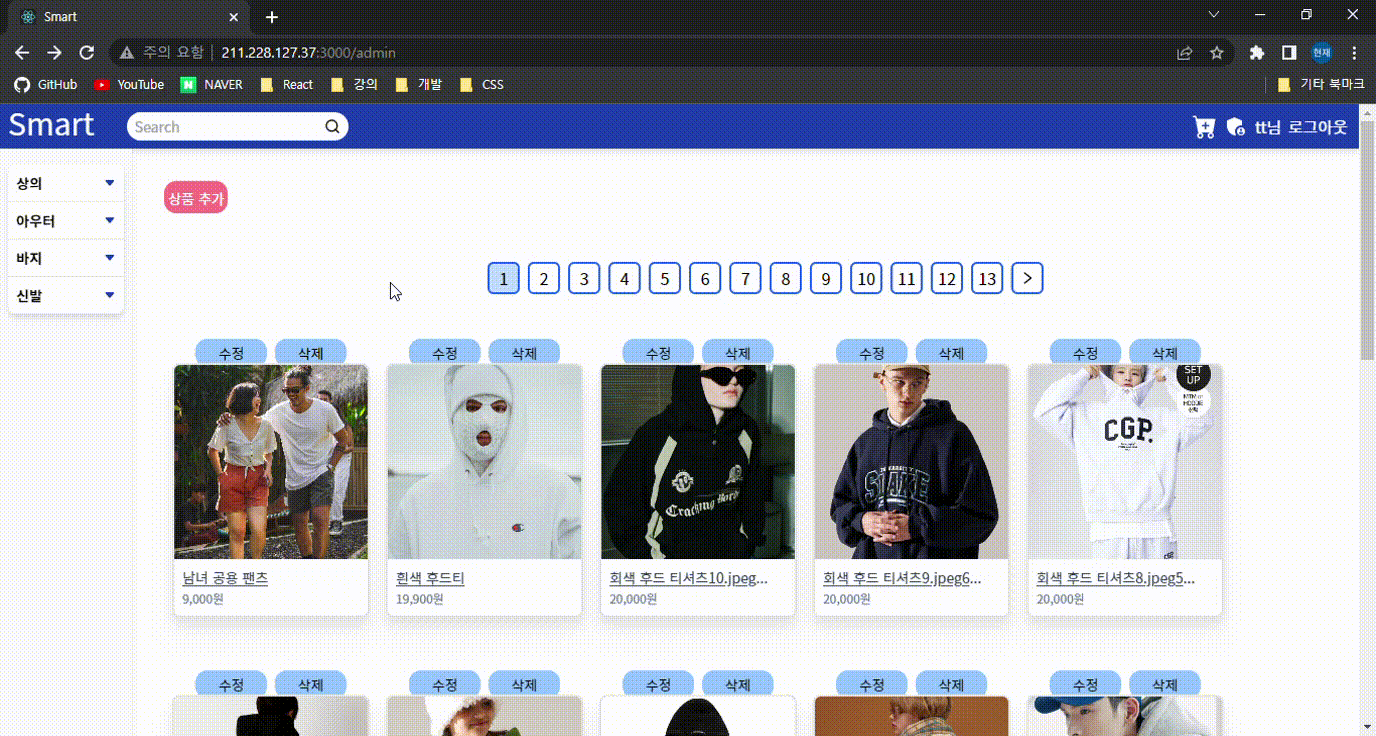This screenshot has width=1376, height=736.
Task: Click the Search input field
Action: [x=227, y=127]
